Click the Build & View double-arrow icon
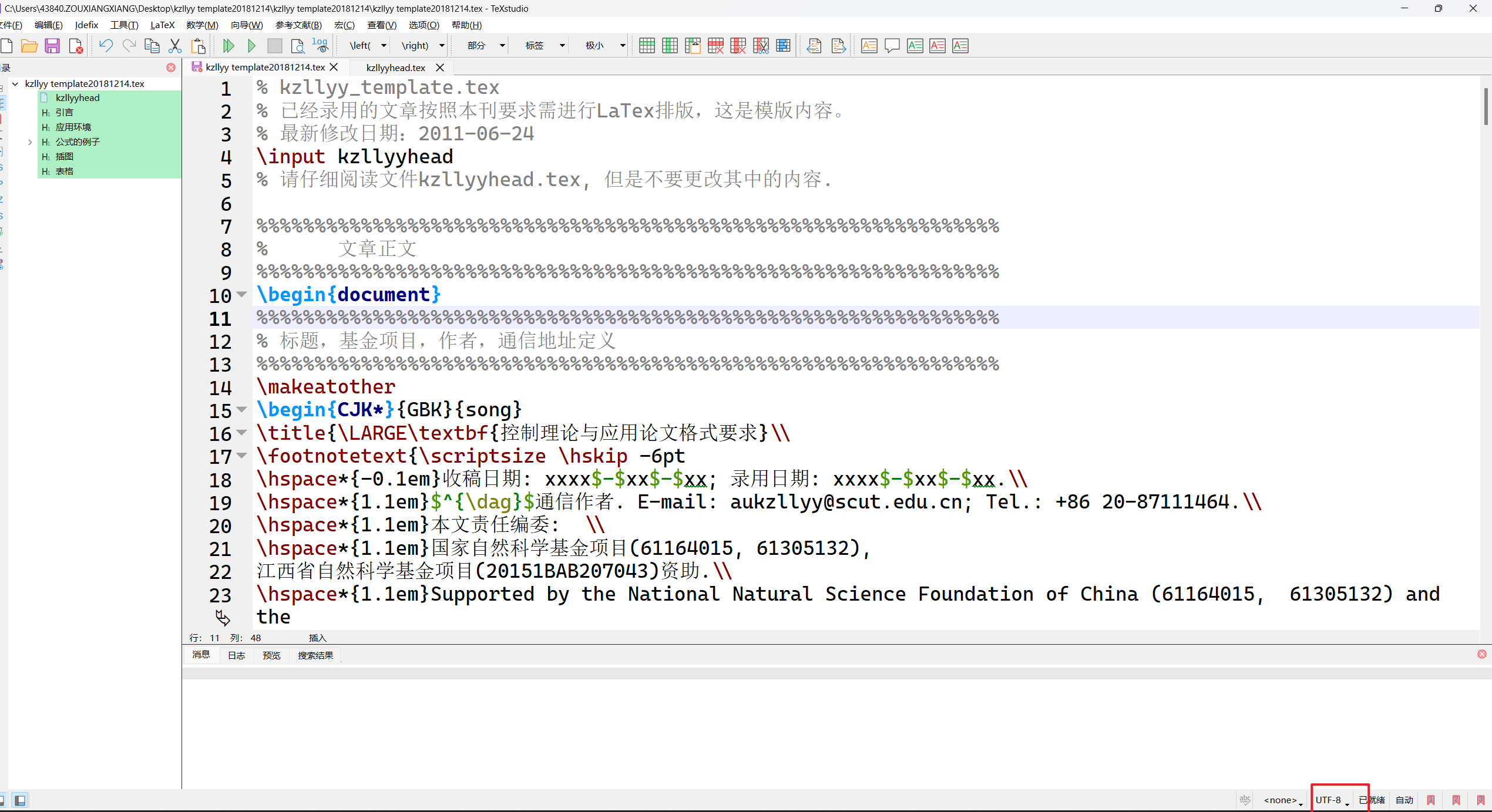1492x812 pixels. (x=228, y=46)
